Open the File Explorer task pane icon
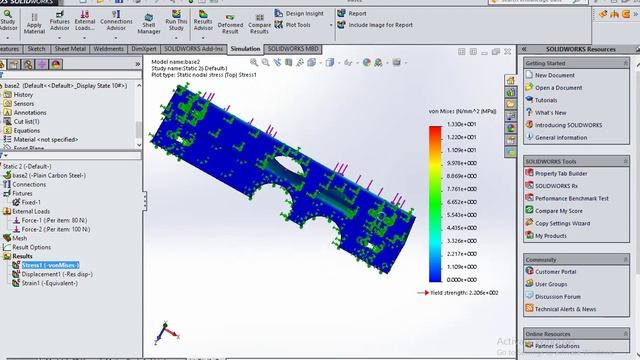The width and height of the screenshot is (640, 360). pos(511,104)
